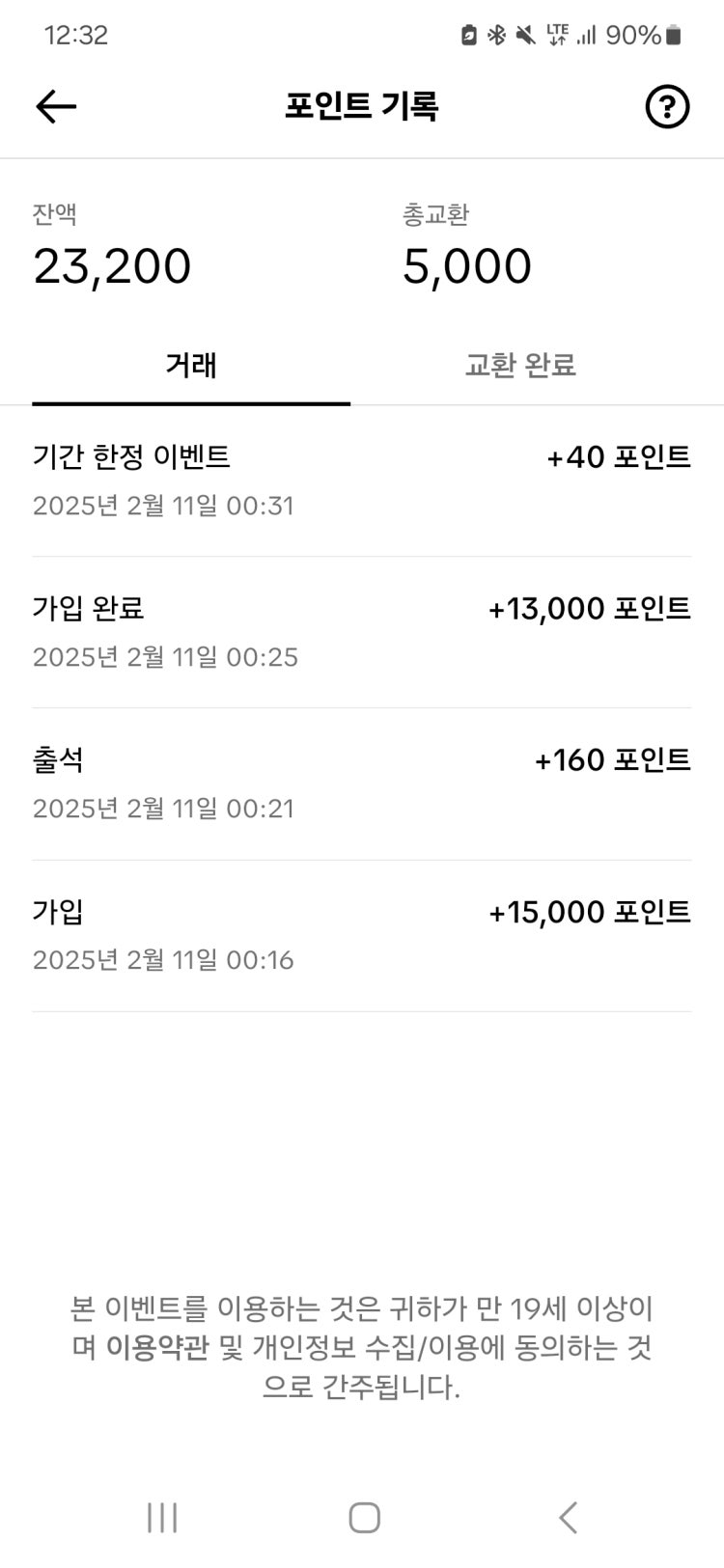Image resolution: width=724 pixels, height=1568 pixels.
Task: Open the 기간 한정 이벤트 transaction entry
Action: (x=362, y=481)
